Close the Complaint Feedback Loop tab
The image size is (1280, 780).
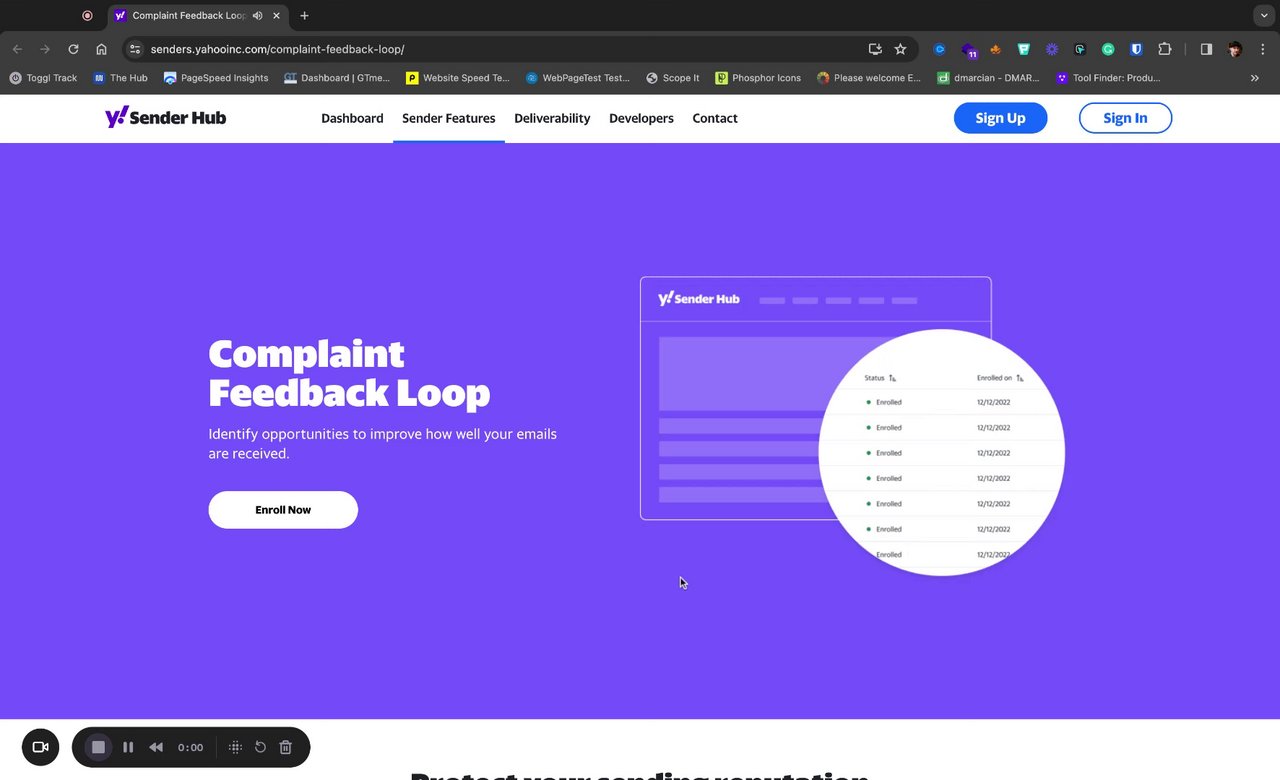[277, 15]
